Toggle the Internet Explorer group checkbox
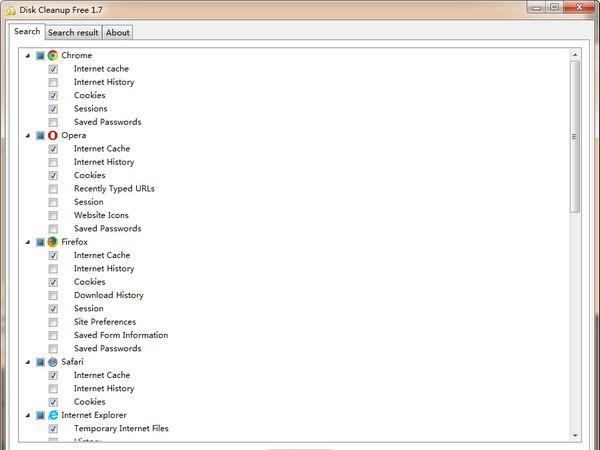Viewport: 600px width, 450px height. pos(40,416)
